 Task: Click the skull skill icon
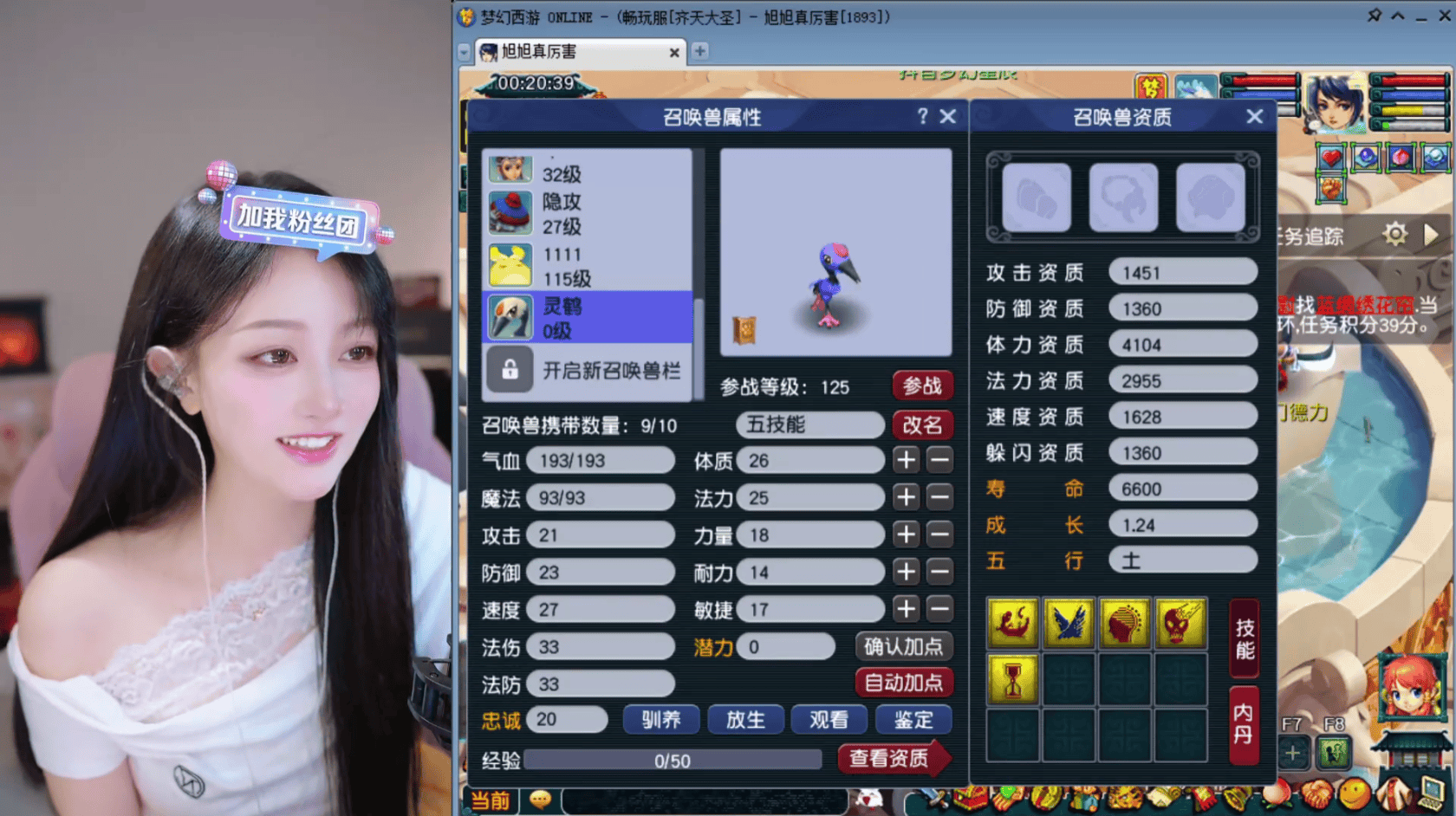pos(1180,623)
